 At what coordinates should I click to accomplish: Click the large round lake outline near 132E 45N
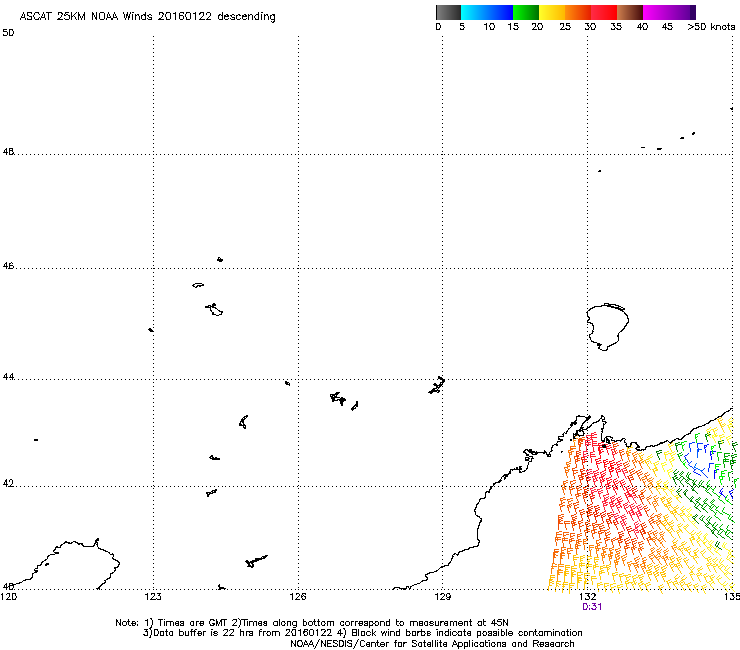click(x=607, y=327)
